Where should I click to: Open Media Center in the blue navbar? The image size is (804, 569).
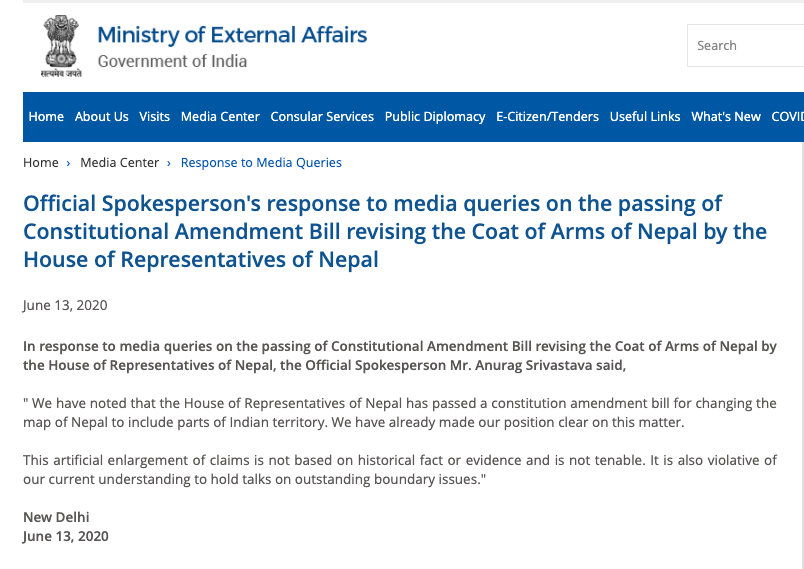point(220,117)
